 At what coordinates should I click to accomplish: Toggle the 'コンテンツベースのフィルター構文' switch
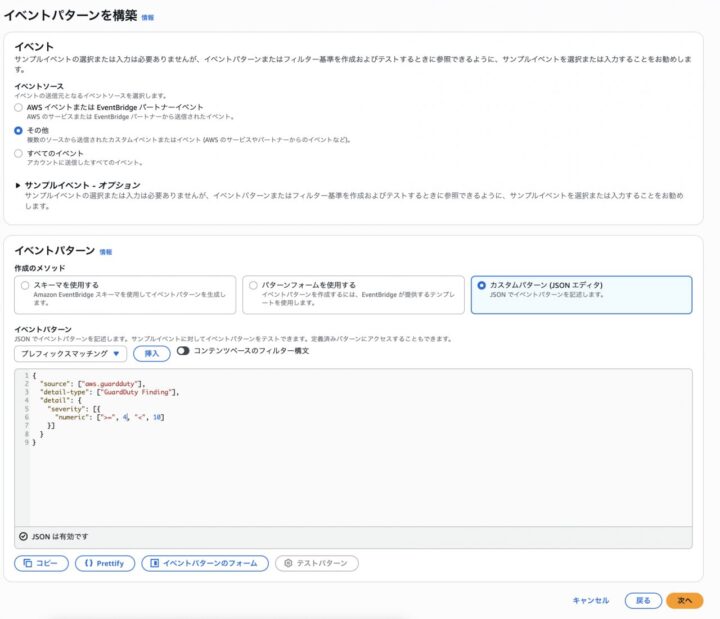pyautogui.click(x=183, y=351)
